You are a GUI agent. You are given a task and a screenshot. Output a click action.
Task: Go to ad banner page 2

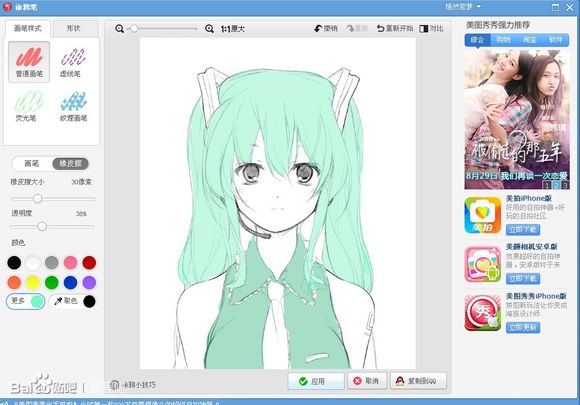[556, 185]
